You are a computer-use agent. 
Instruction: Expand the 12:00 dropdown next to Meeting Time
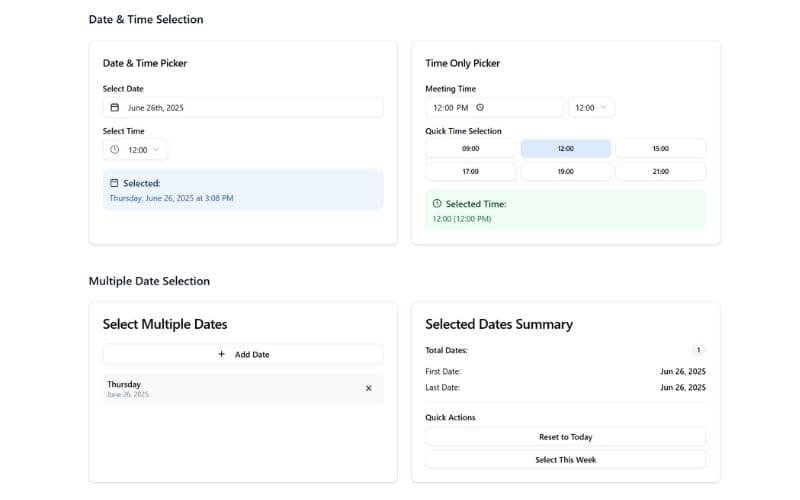coord(591,107)
